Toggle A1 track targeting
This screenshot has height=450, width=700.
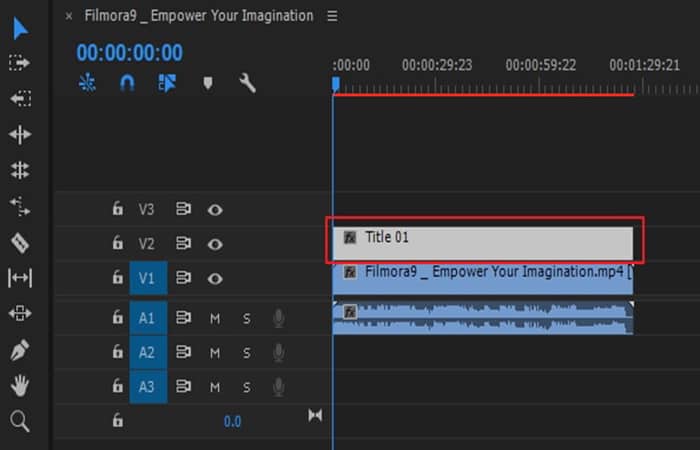(x=148, y=318)
